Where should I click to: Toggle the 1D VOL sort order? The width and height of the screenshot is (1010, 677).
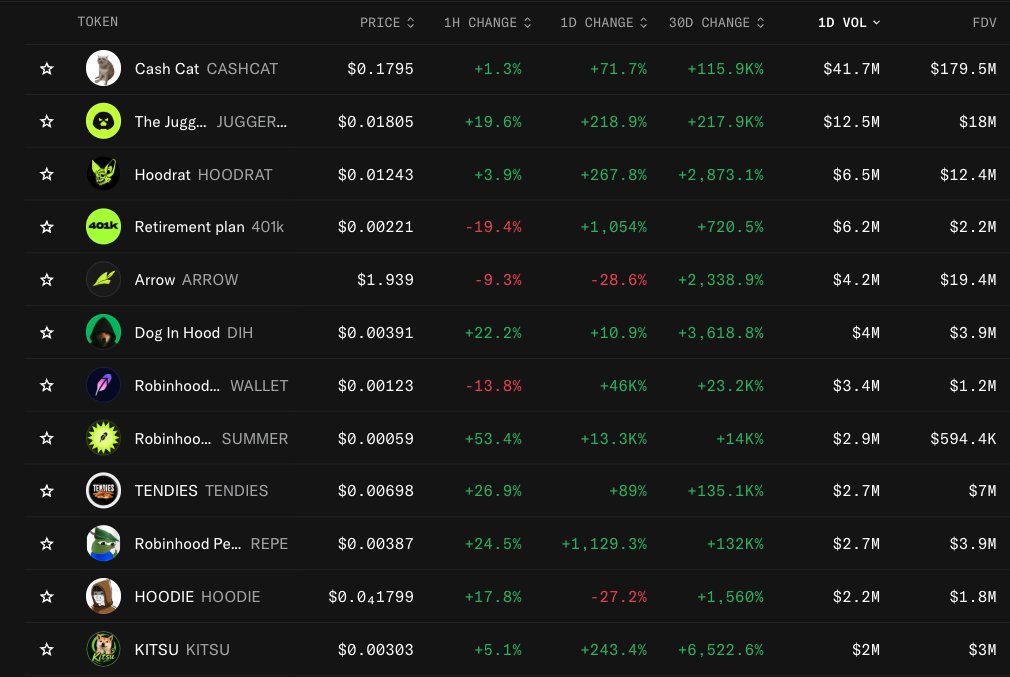click(848, 23)
